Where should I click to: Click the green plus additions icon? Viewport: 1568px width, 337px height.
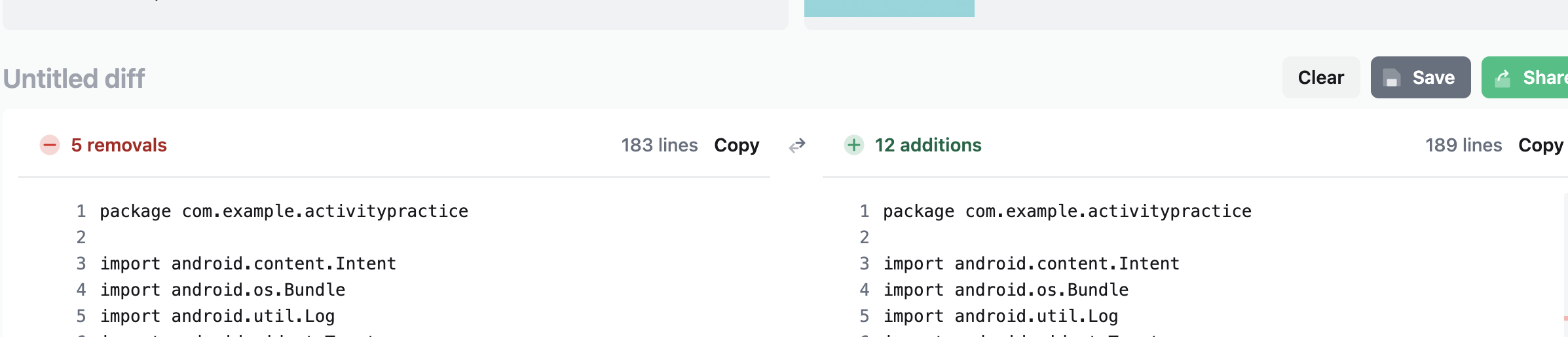(x=853, y=145)
